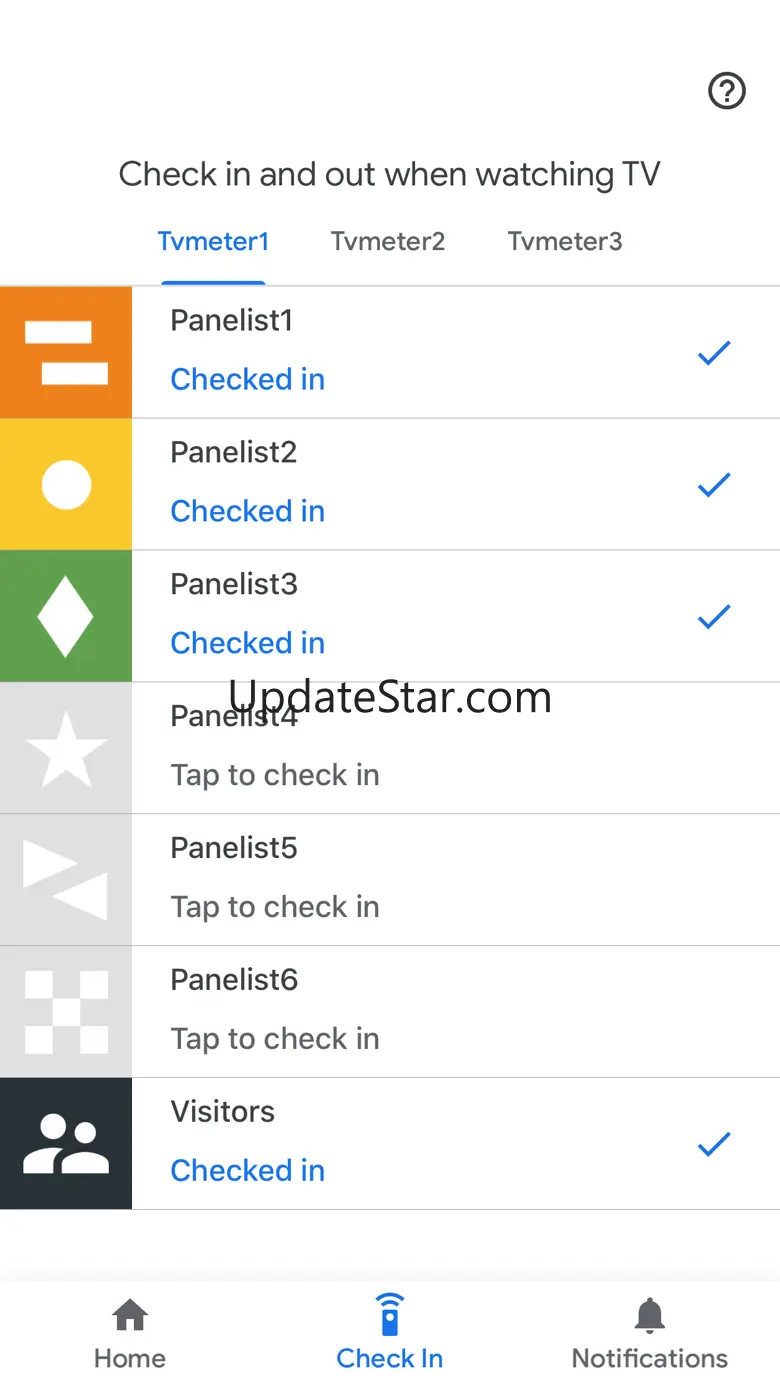Uncheck the Visitors blue checkmark
Viewport: 780px width, 1387px height.
714,1144
